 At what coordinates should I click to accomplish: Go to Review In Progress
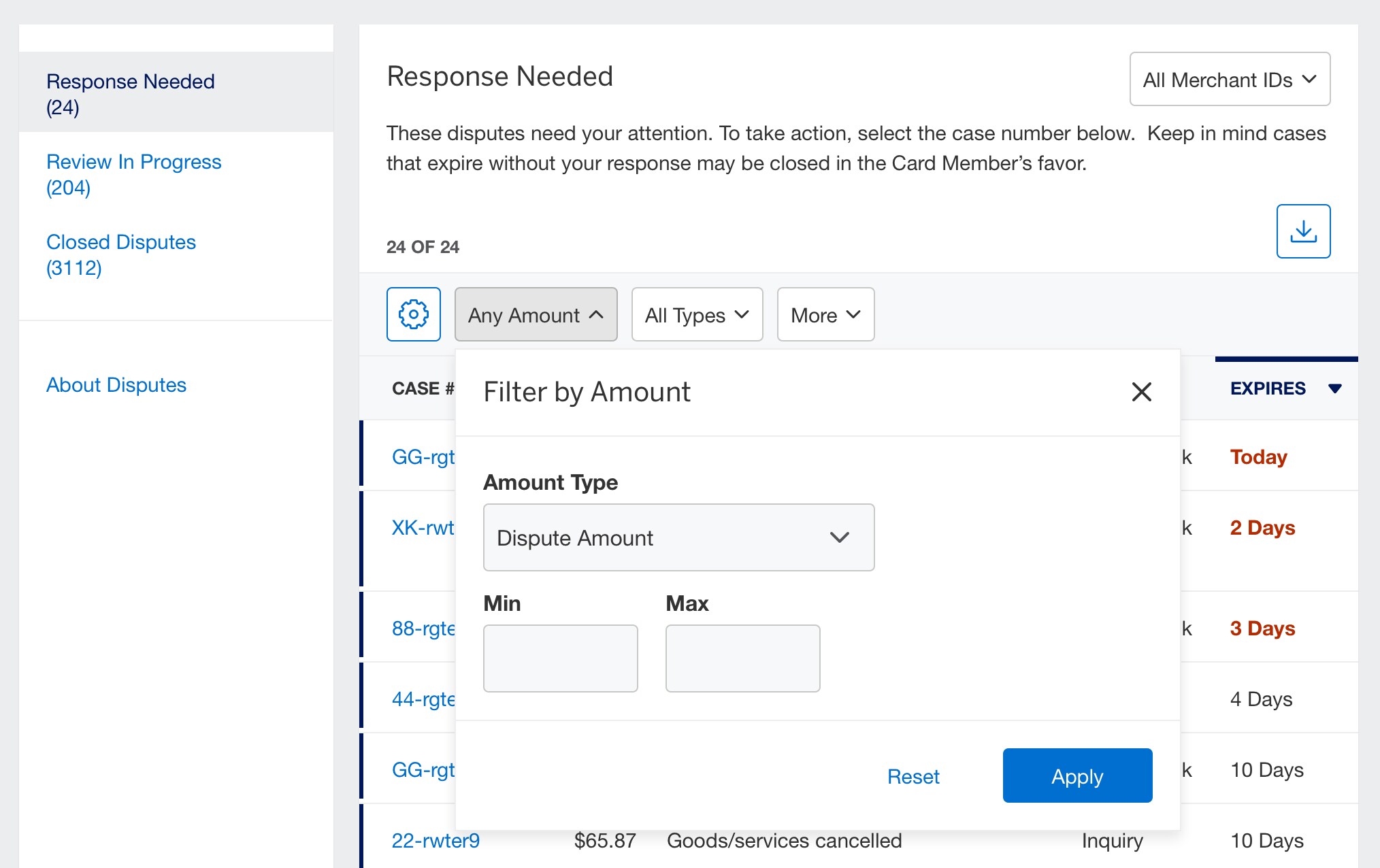(133, 174)
